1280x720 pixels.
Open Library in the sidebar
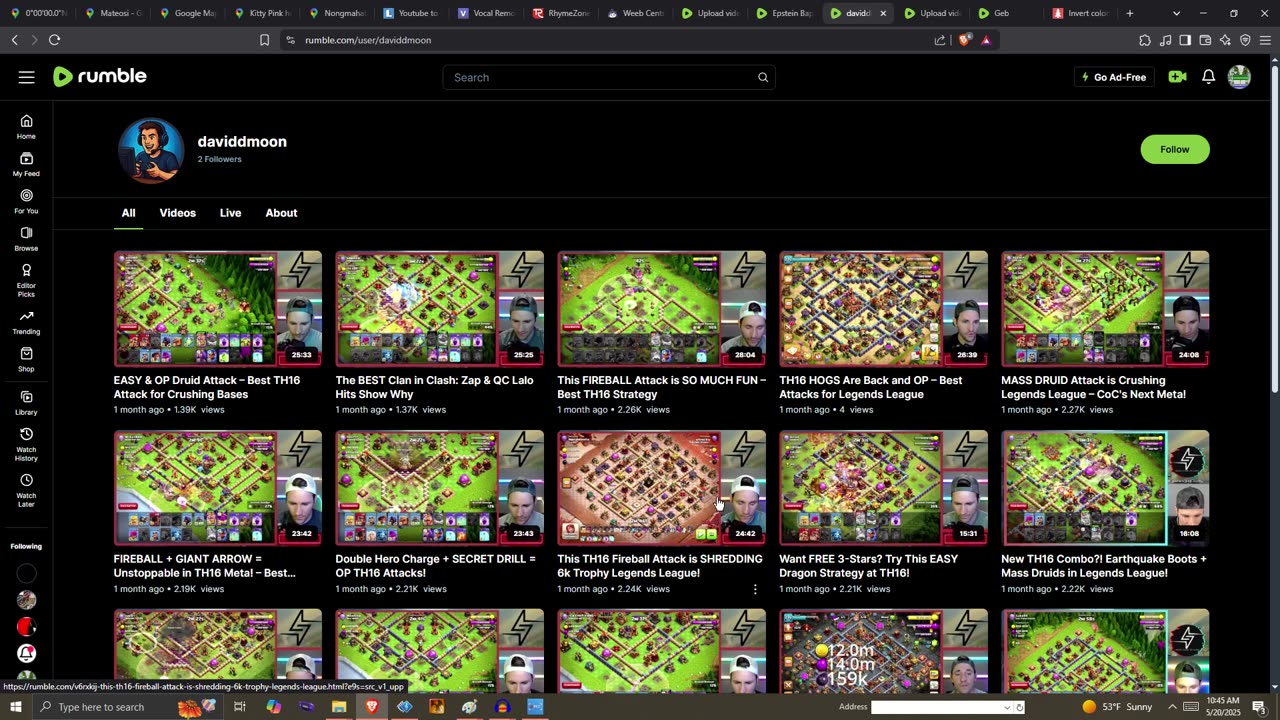[x=26, y=403]
